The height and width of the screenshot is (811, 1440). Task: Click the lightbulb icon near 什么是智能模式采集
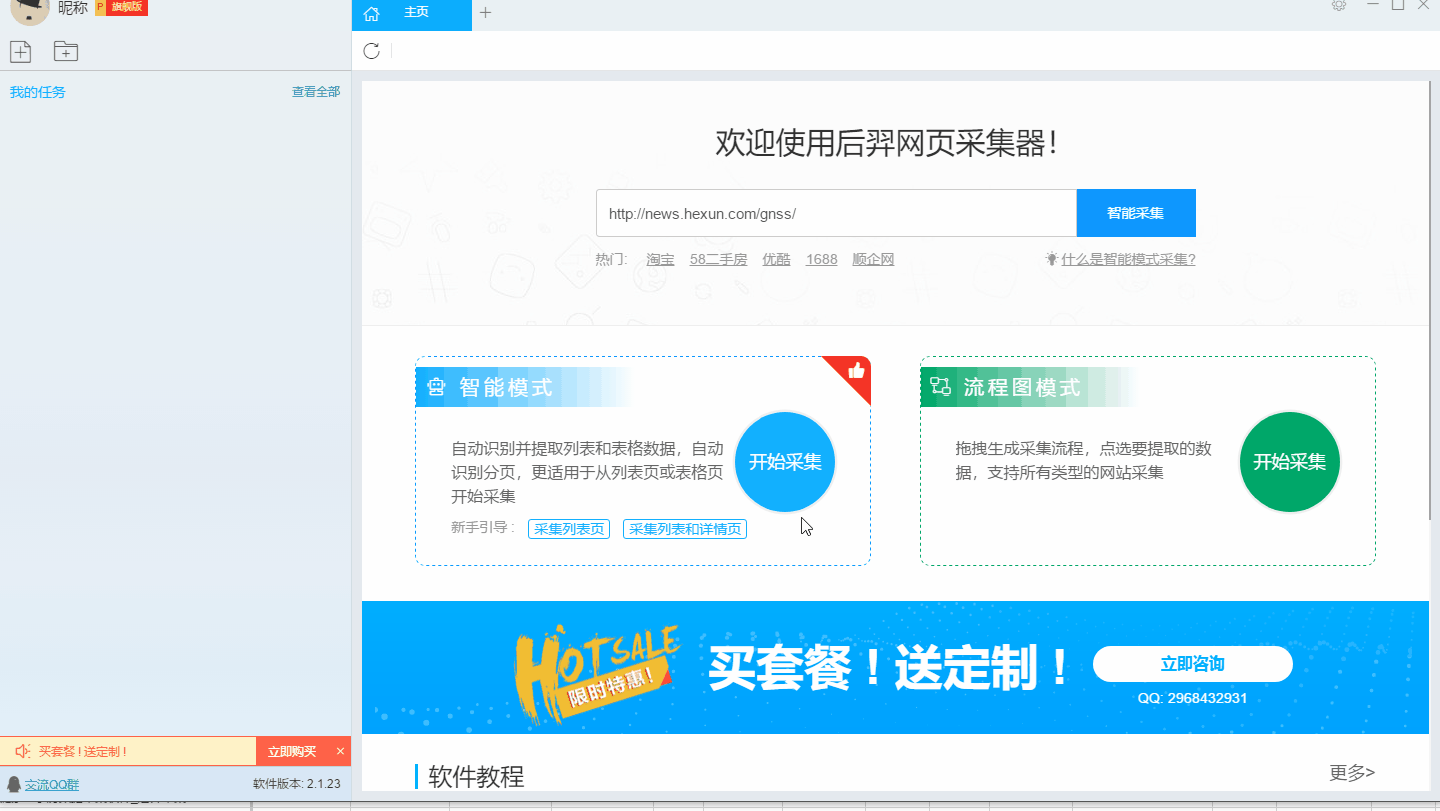click(1051, 258)
